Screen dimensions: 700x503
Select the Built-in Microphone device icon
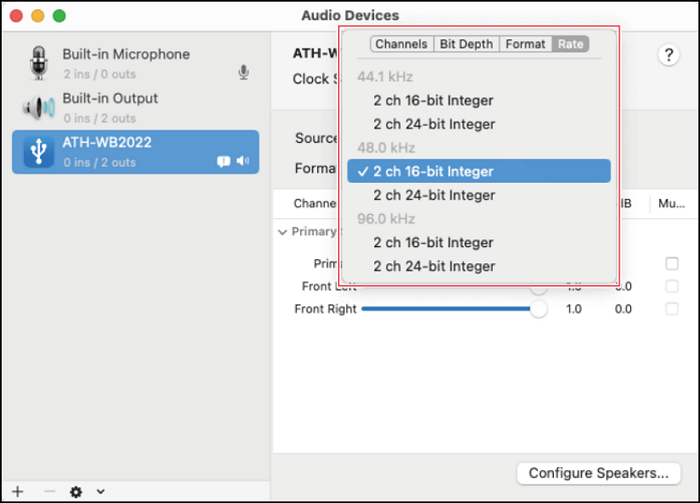tap(38, 62)
